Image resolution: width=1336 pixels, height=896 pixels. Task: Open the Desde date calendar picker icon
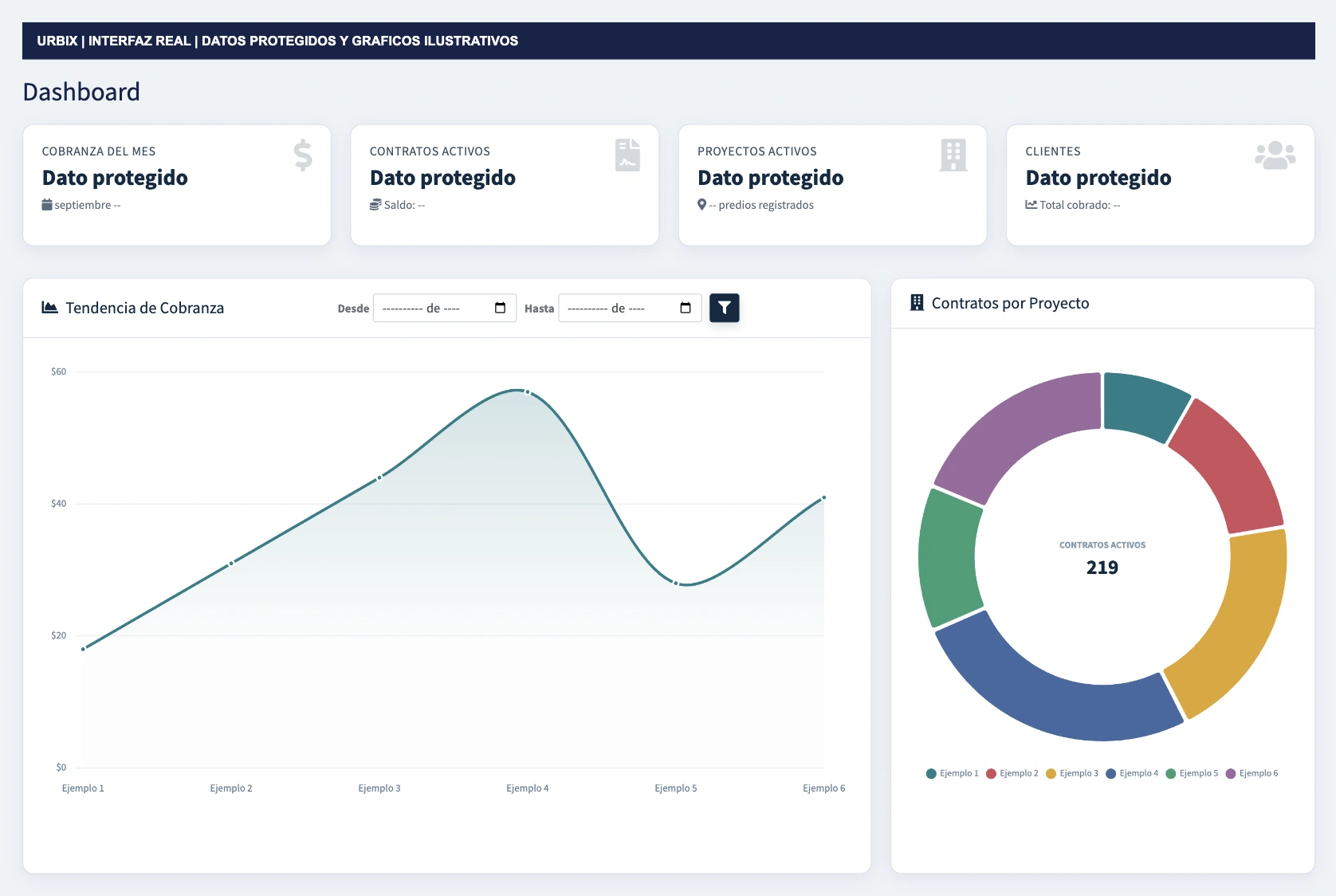pyautogui.click(x=501, y=308)
